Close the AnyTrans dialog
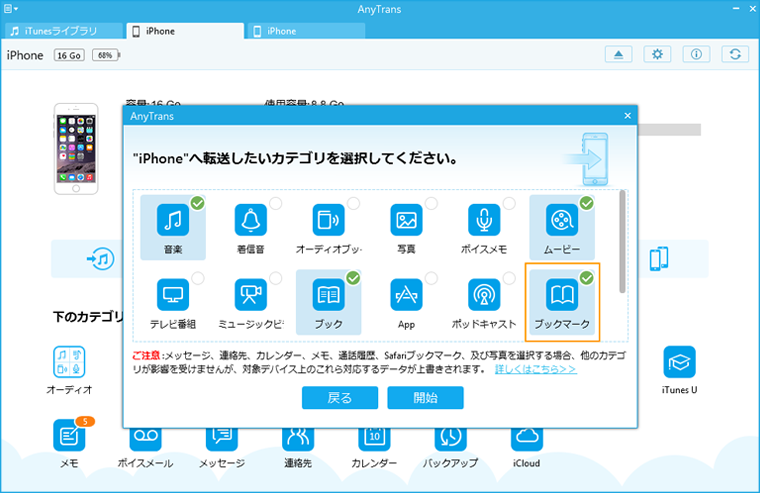Screen dimensions: 760x493 (x=627, y=115)
